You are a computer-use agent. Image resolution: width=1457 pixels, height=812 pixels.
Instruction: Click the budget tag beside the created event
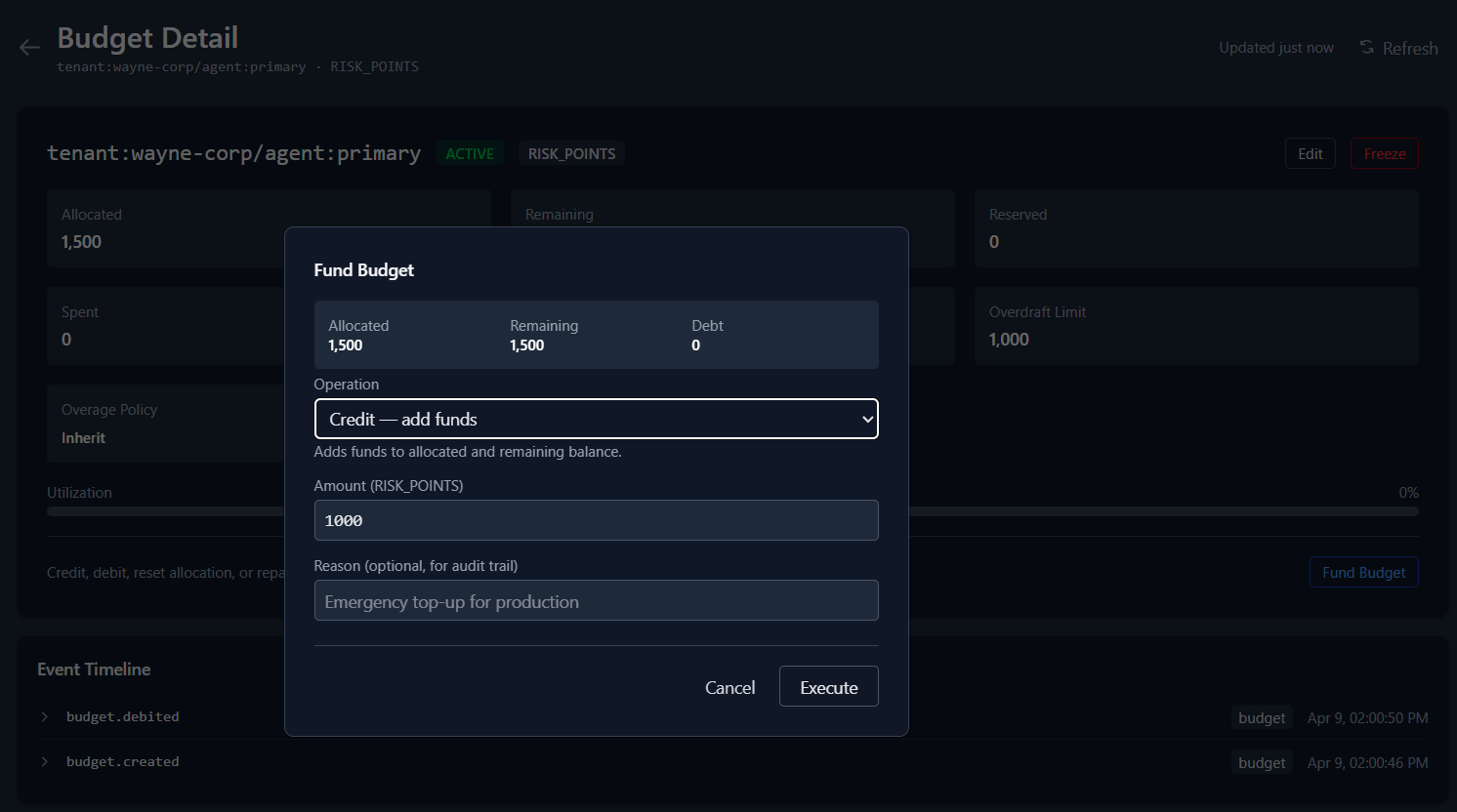(1261, 761)
